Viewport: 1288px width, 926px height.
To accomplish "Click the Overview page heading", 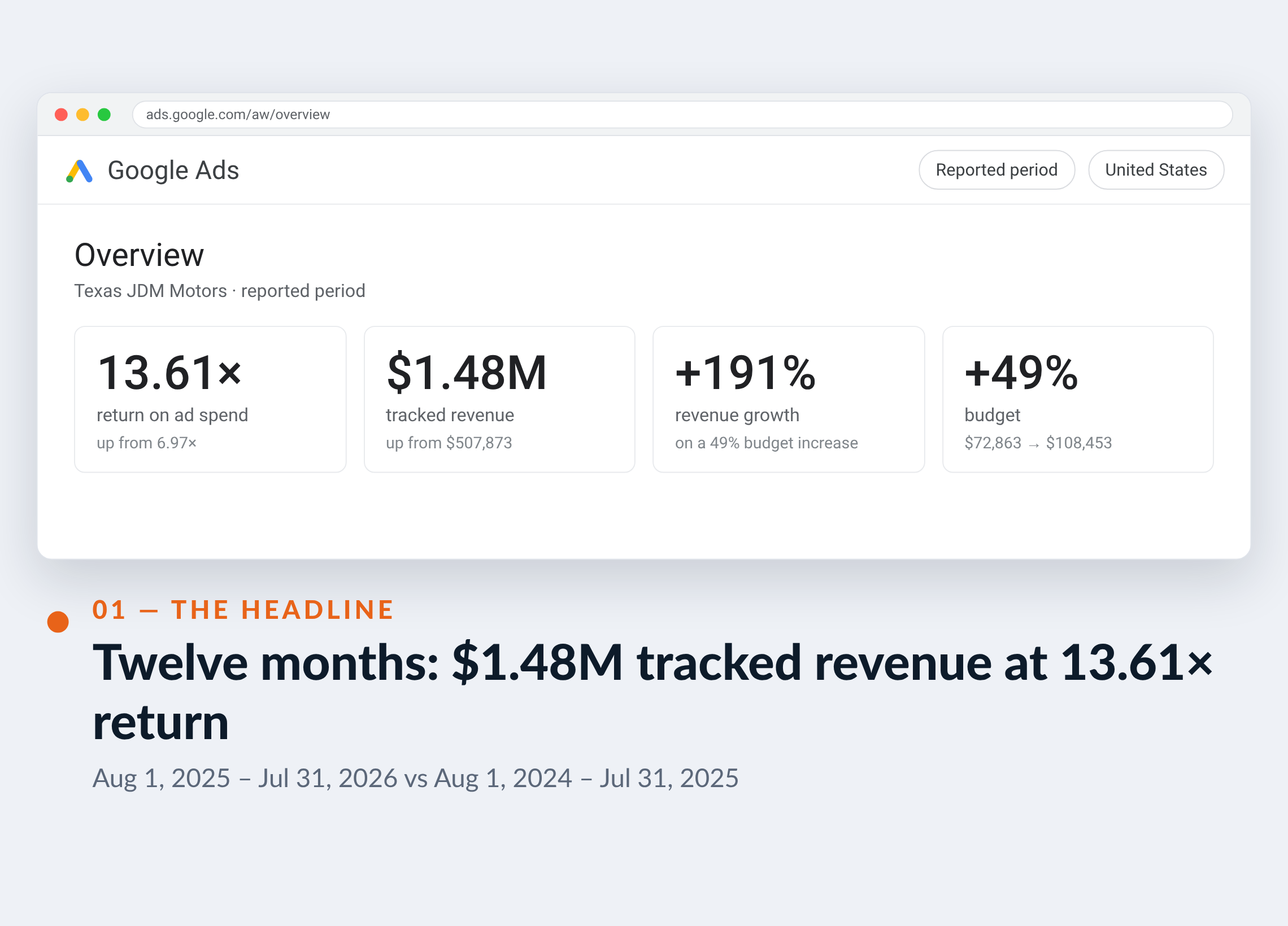I will pyautogui.click(x=139, y=255).
